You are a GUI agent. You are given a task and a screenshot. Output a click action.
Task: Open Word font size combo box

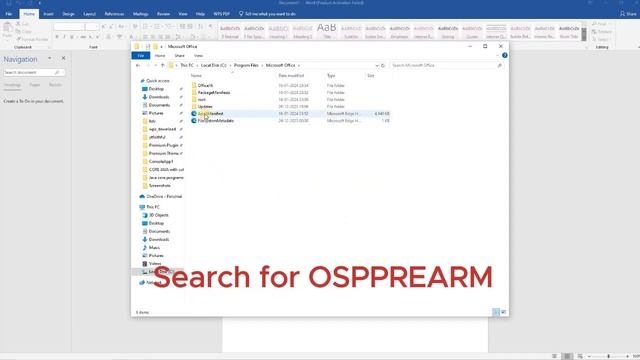tap(93, 27)
